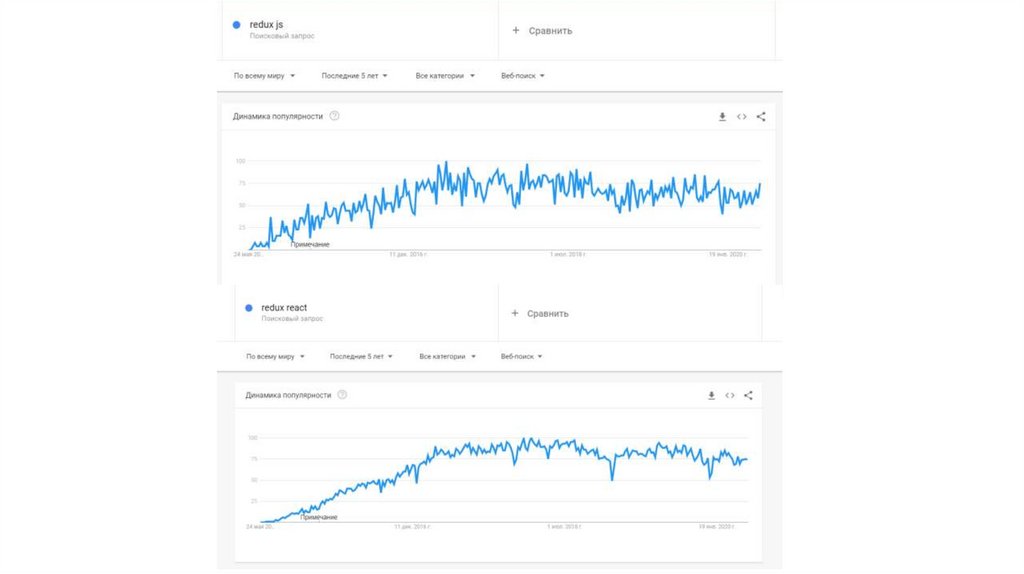This screenshot has width=1024, height=574.
Task: Click 'Примечание' label on the redux js chart
Action: click(x=310, y=245)
